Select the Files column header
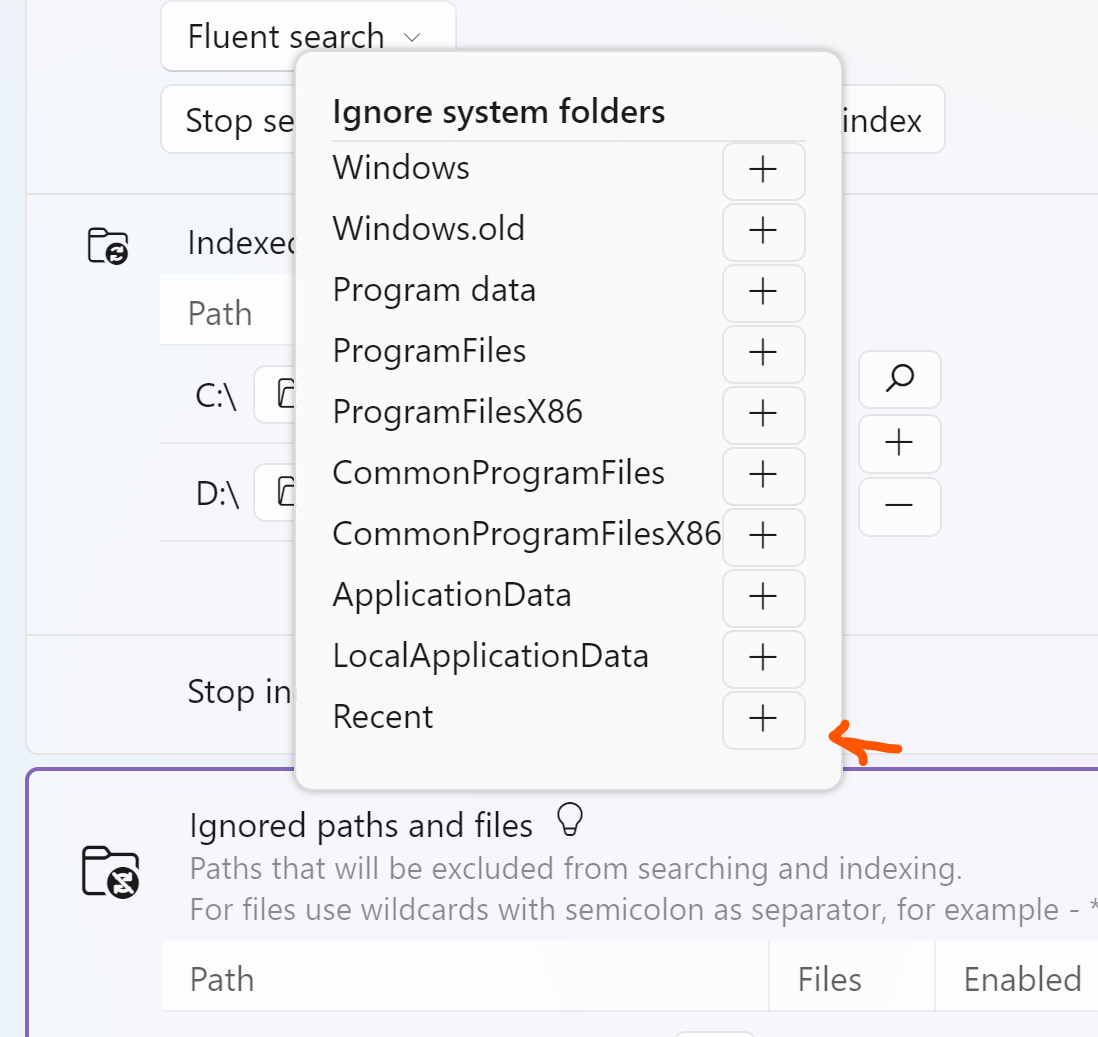Screen dimensions: 1098x1037 829,979
